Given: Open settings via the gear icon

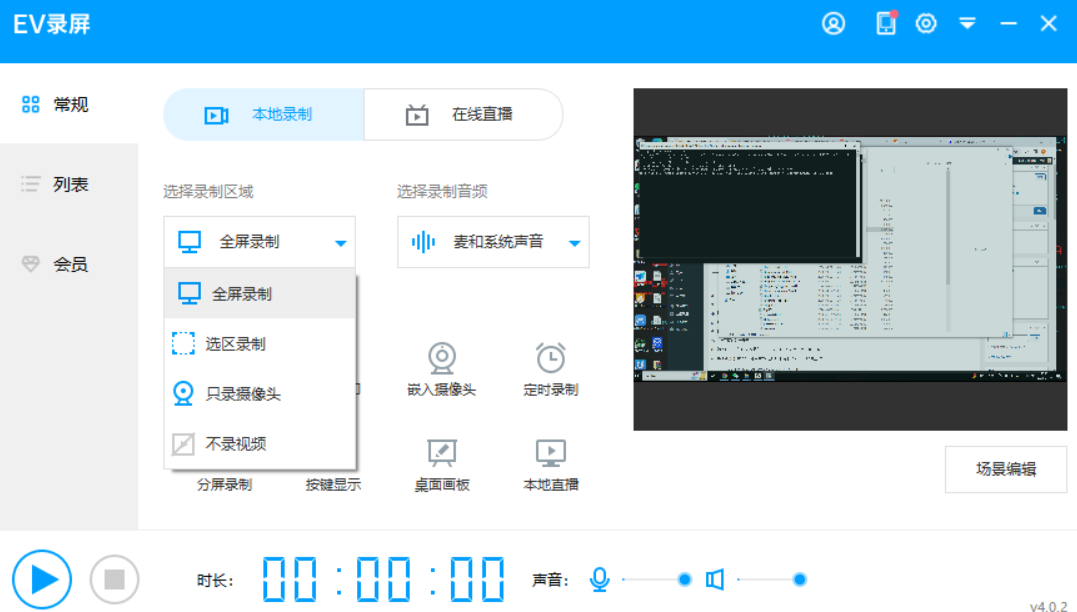Looking at the screenshot, I should (x=926, y=24).
